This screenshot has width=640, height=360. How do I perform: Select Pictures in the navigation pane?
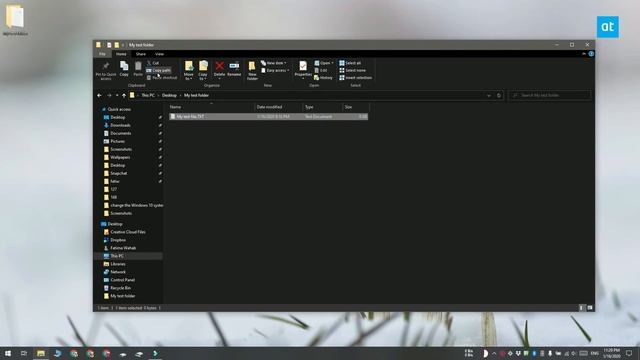click(114, 141)
